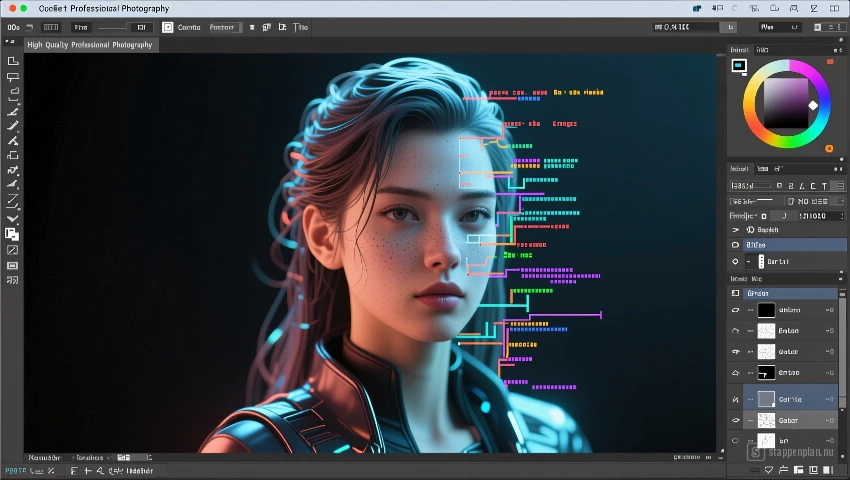Image resolution: width=850 pixels, height=480 pixels.
Task: Select the speech-bubble tool in left toolbar
Action: coord(12,77)
